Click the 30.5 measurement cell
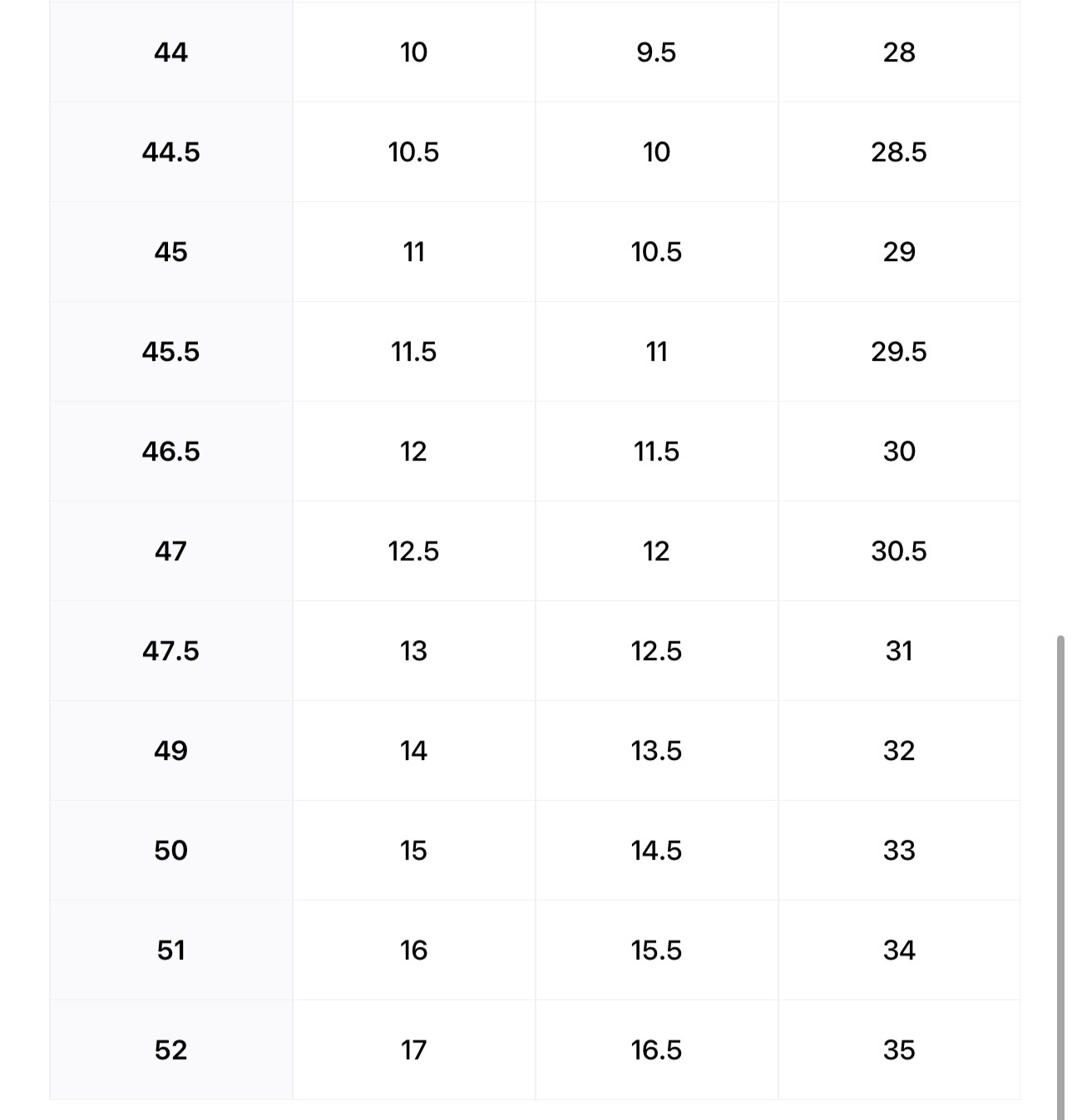1072x1120 pixels. click(898, 551)
